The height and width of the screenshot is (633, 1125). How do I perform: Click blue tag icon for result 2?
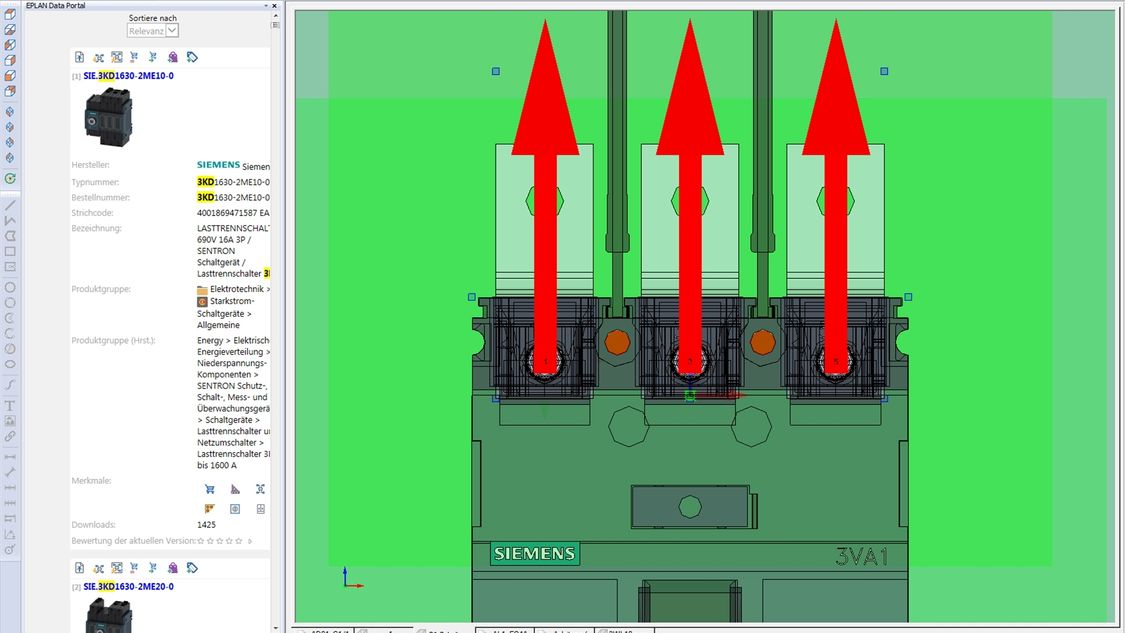click(x=192, y=568)
